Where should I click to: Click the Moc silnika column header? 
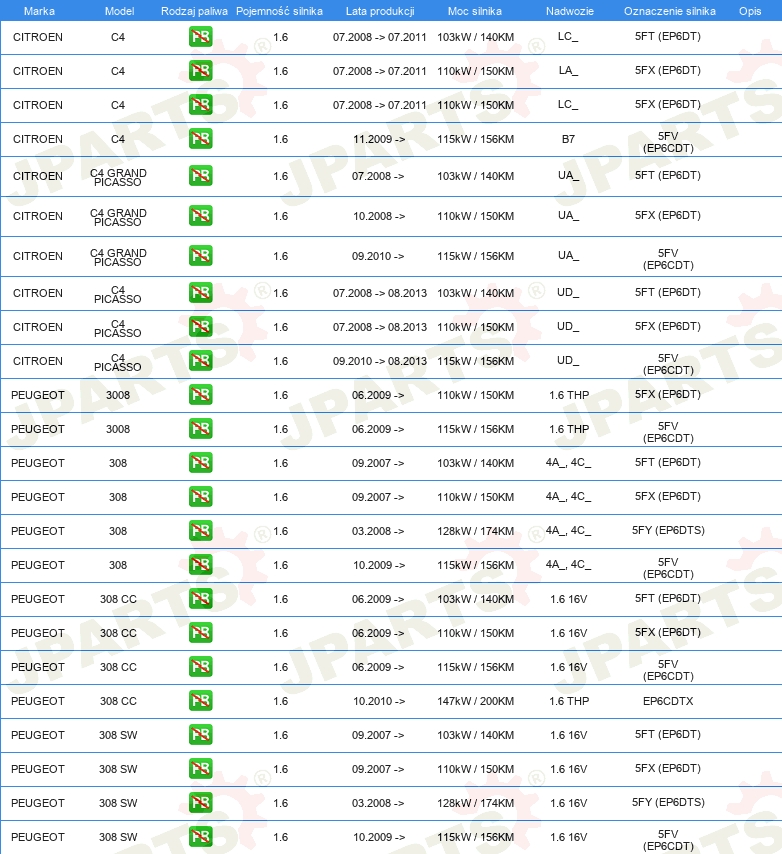coord(475,11)
